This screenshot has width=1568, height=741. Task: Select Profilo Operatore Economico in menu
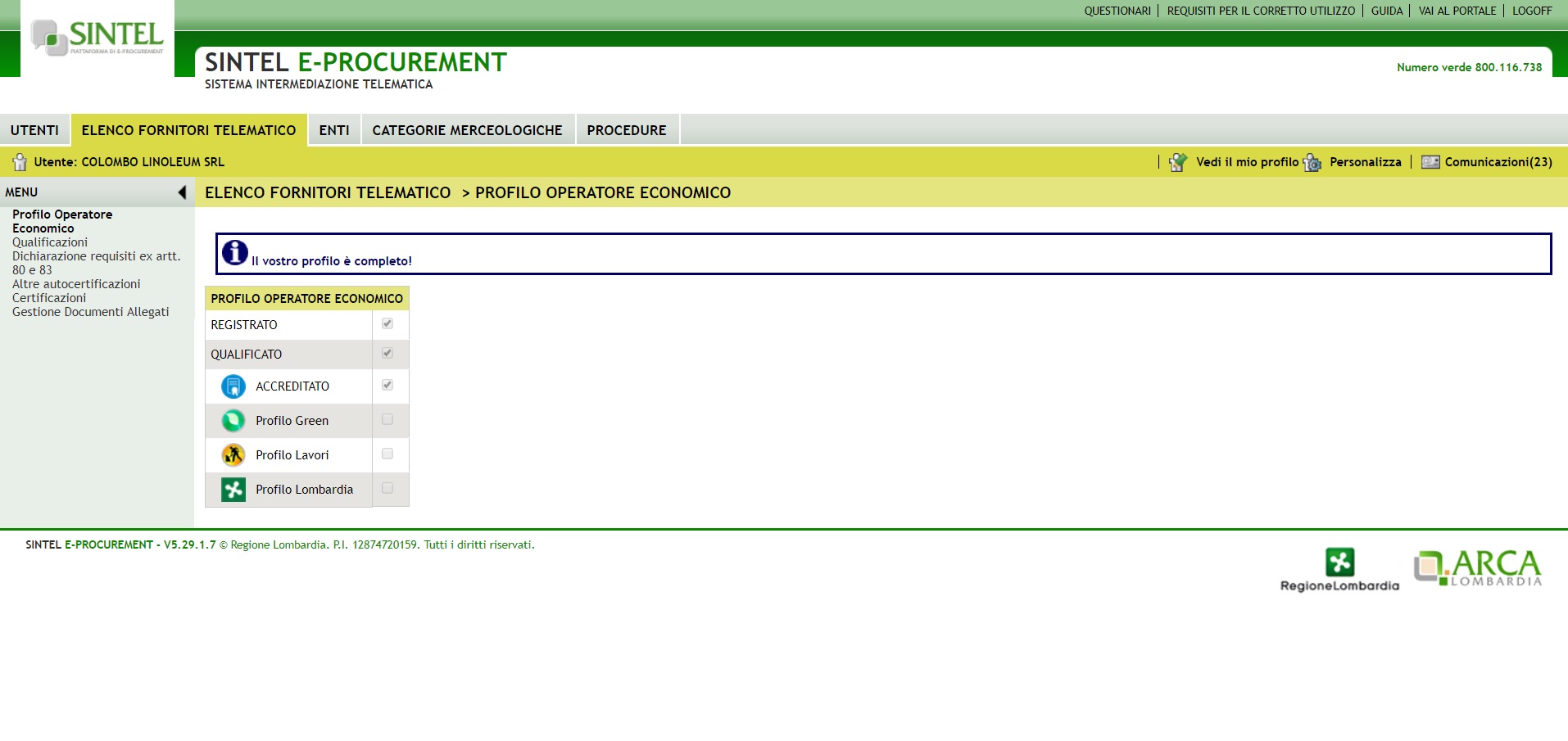click(62, 221)
